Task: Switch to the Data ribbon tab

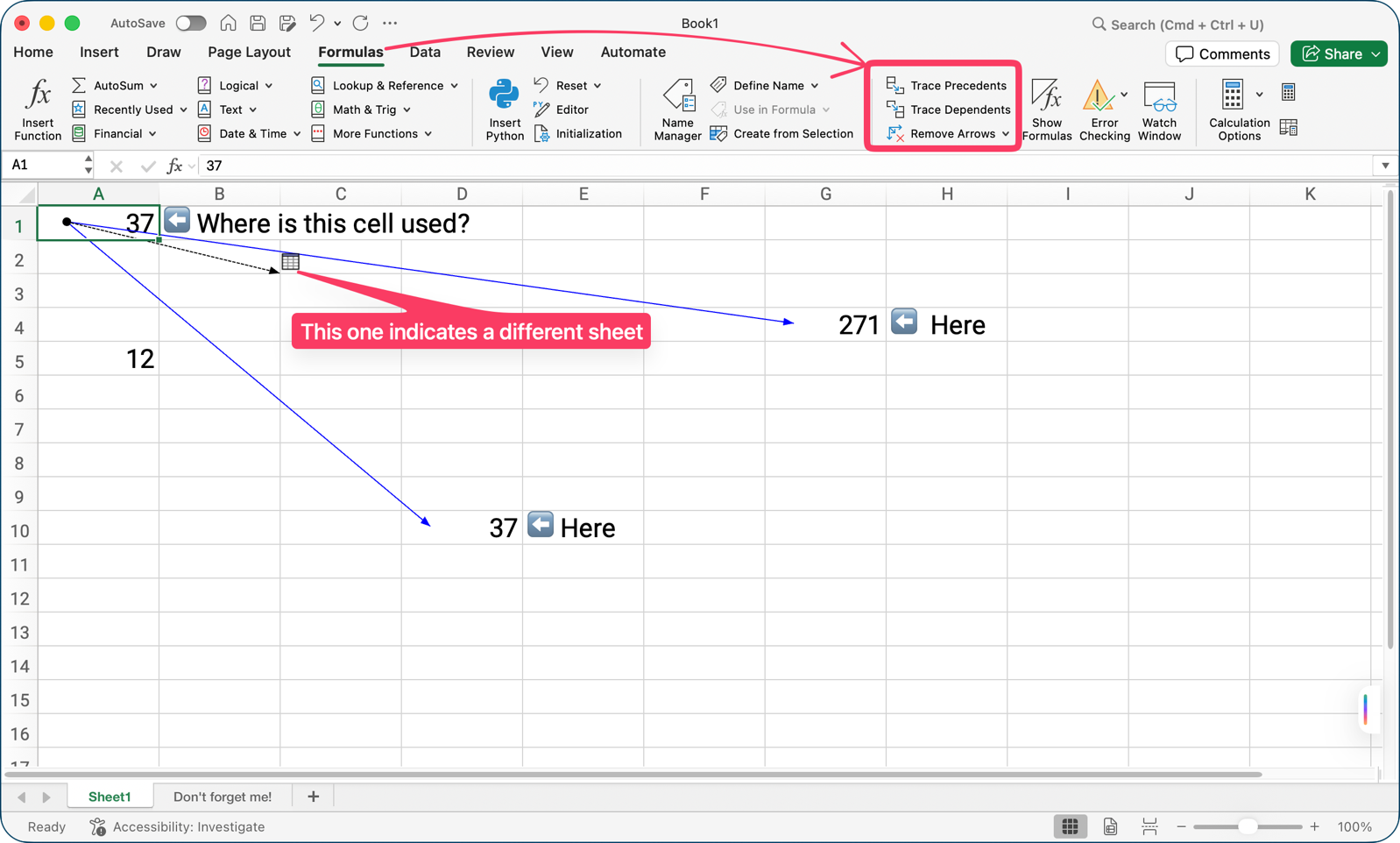Action: (425, 52)
